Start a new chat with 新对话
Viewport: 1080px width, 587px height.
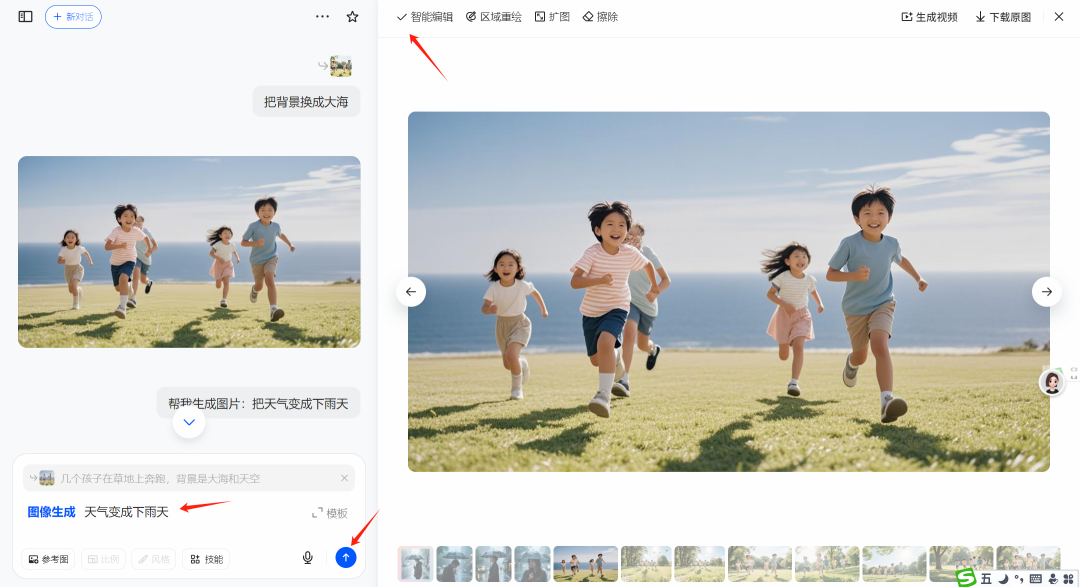point(73,17)
